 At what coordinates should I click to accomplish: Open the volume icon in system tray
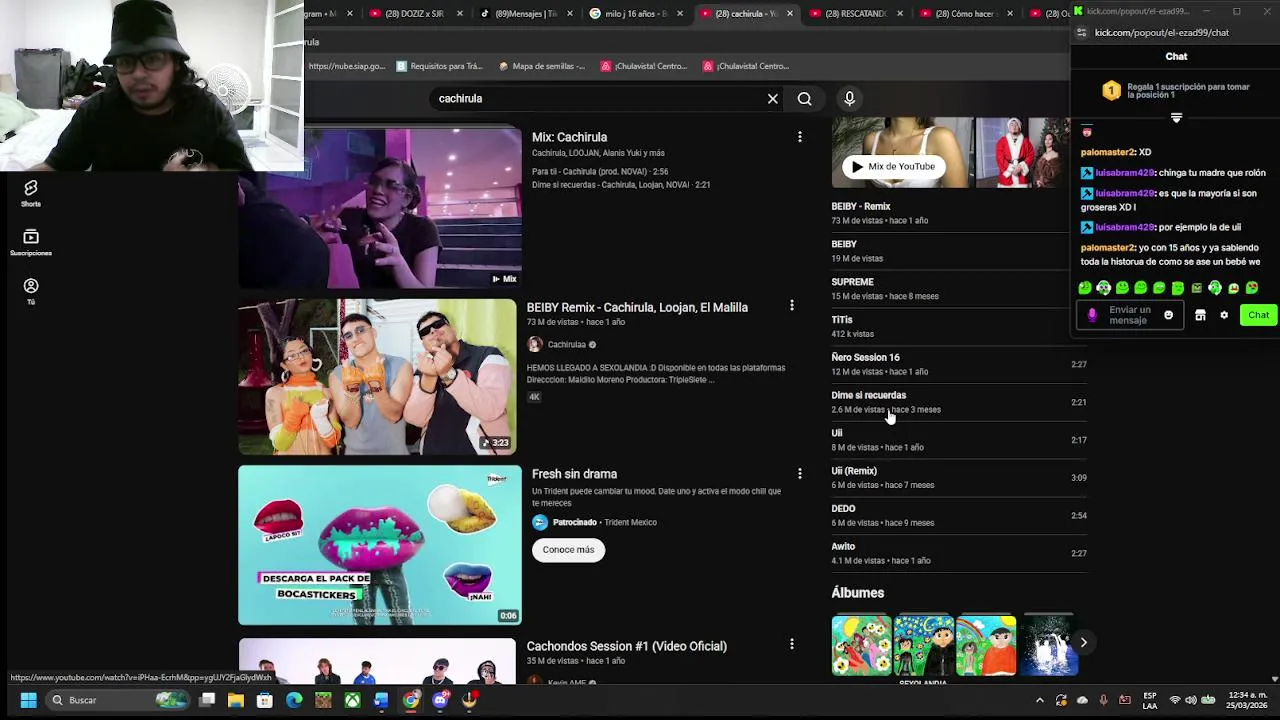click(1192, 700)
